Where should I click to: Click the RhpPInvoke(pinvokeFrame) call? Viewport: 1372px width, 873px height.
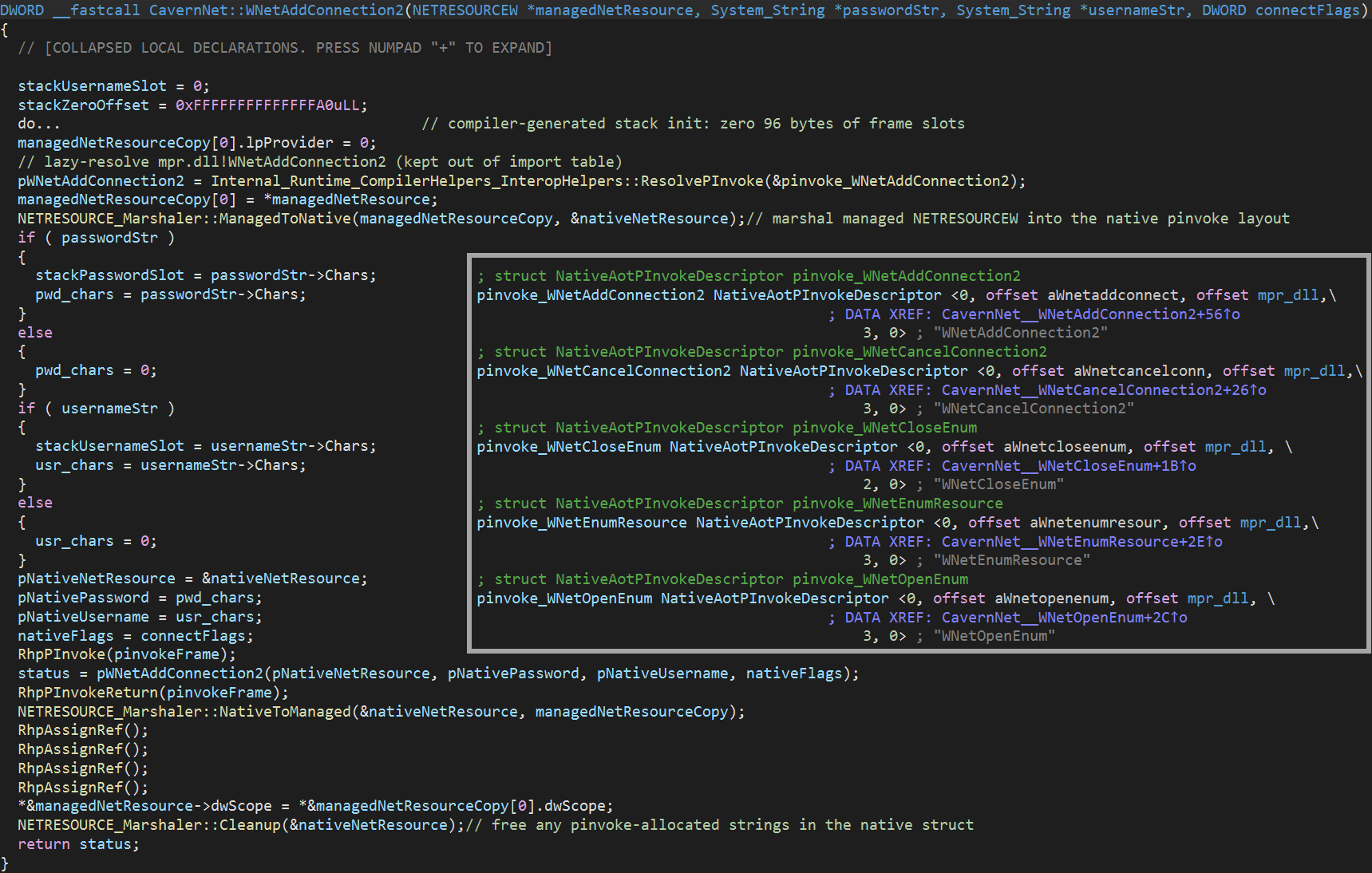pyautogui.click(x=127, y=654)
